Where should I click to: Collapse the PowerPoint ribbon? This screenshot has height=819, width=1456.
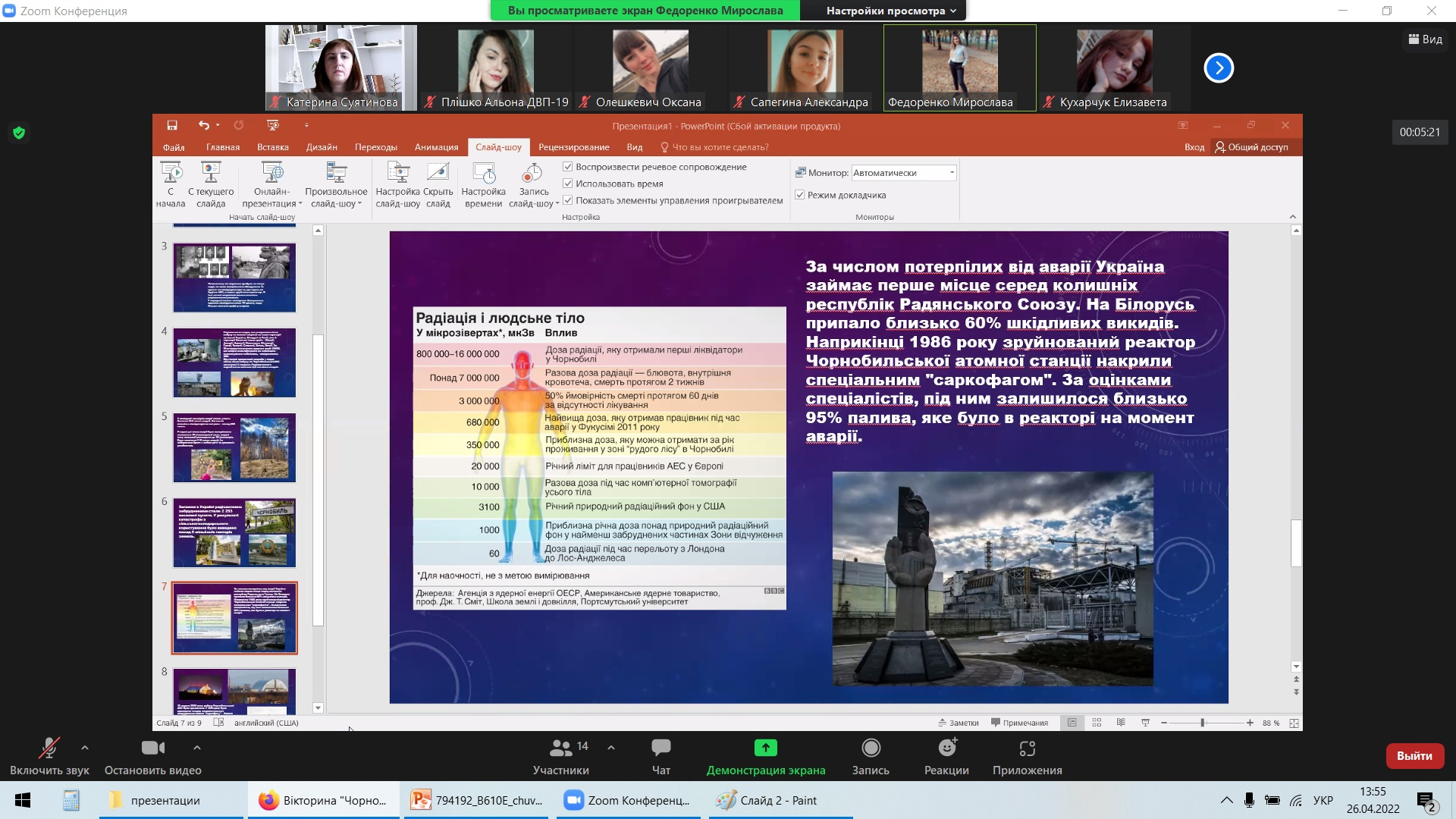[1293, 217]
